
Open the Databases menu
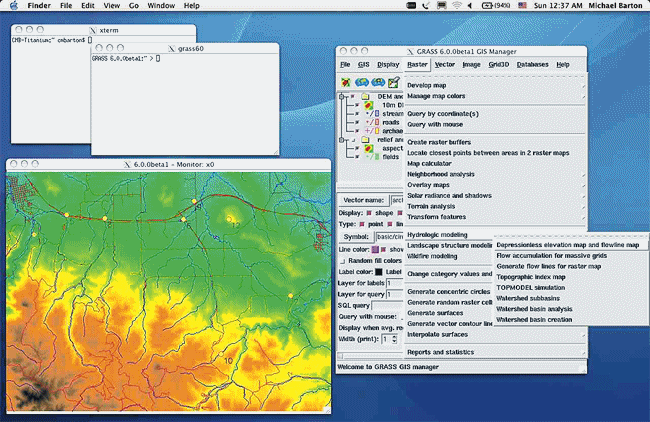(x=532, y=65)
